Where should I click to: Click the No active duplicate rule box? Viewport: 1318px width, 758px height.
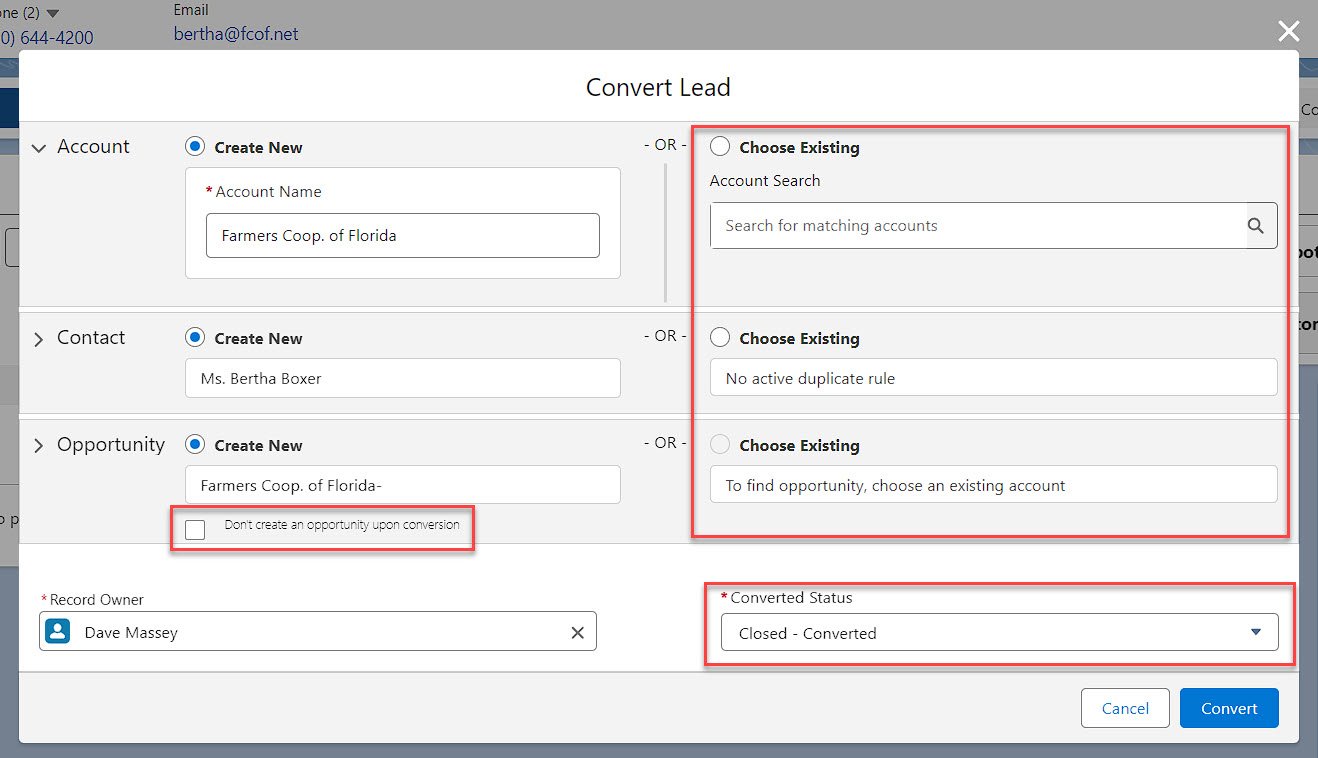(994, 378)
